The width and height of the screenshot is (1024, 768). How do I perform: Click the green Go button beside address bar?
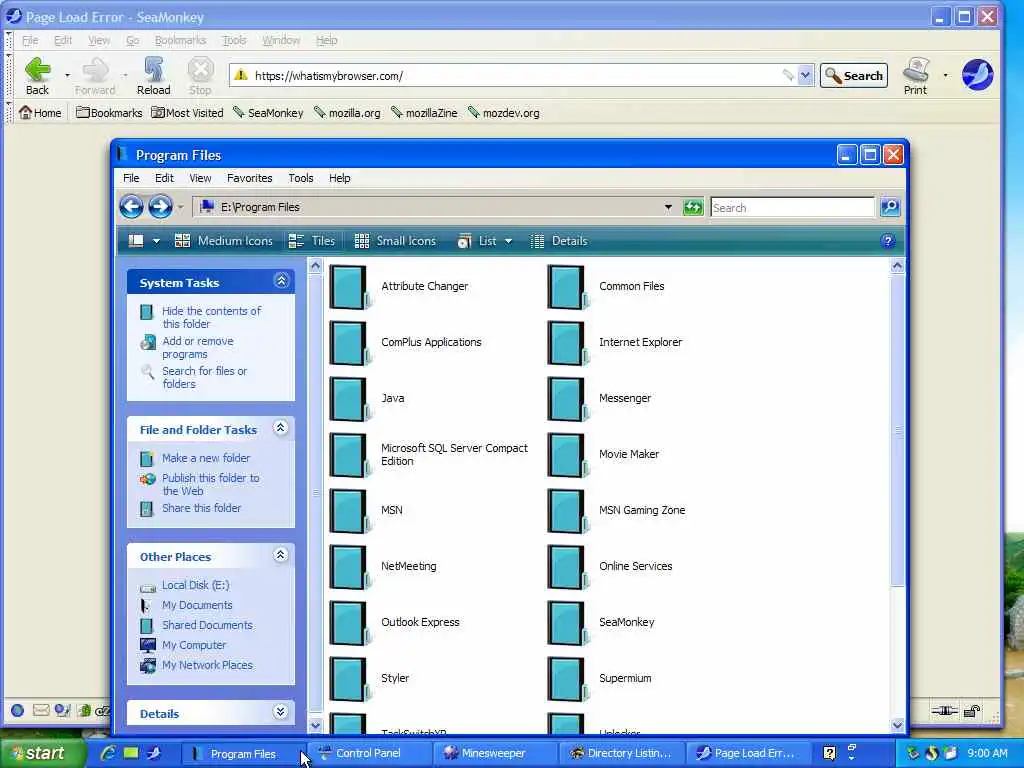click(x=692, y=208)
